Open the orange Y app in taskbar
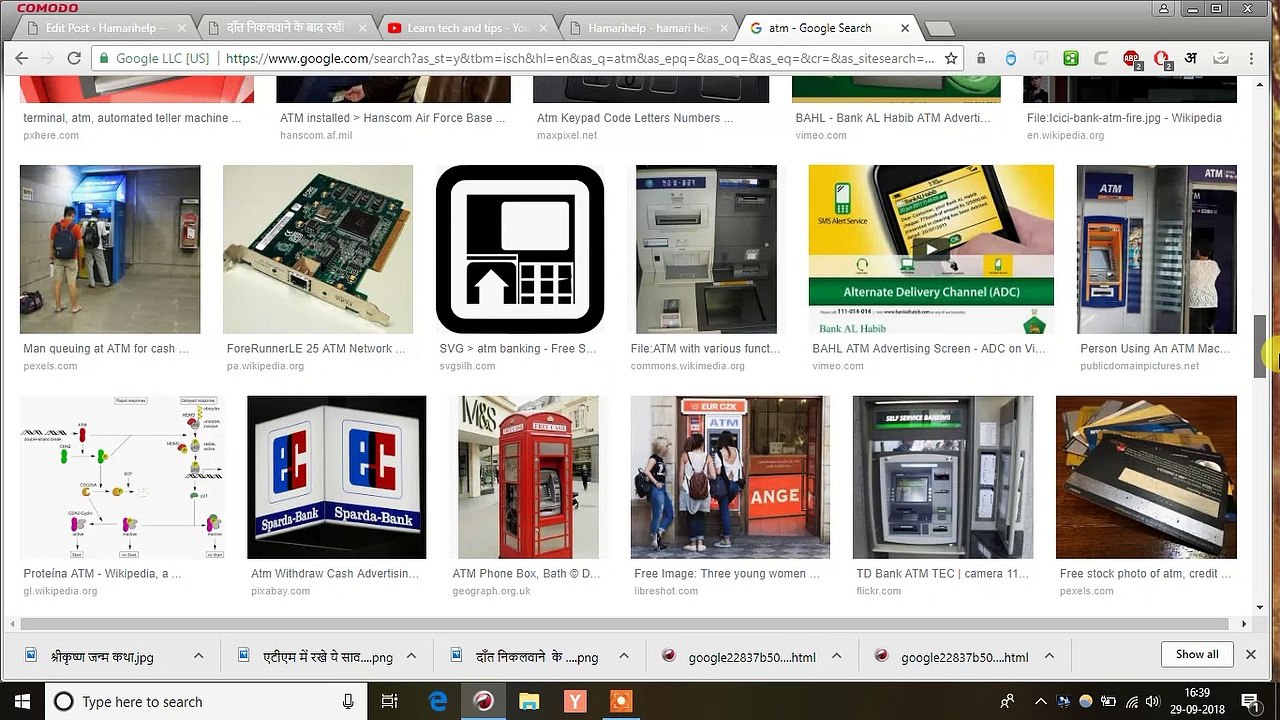The width and height of the screenshot is (1280, 720). [575, 702]
